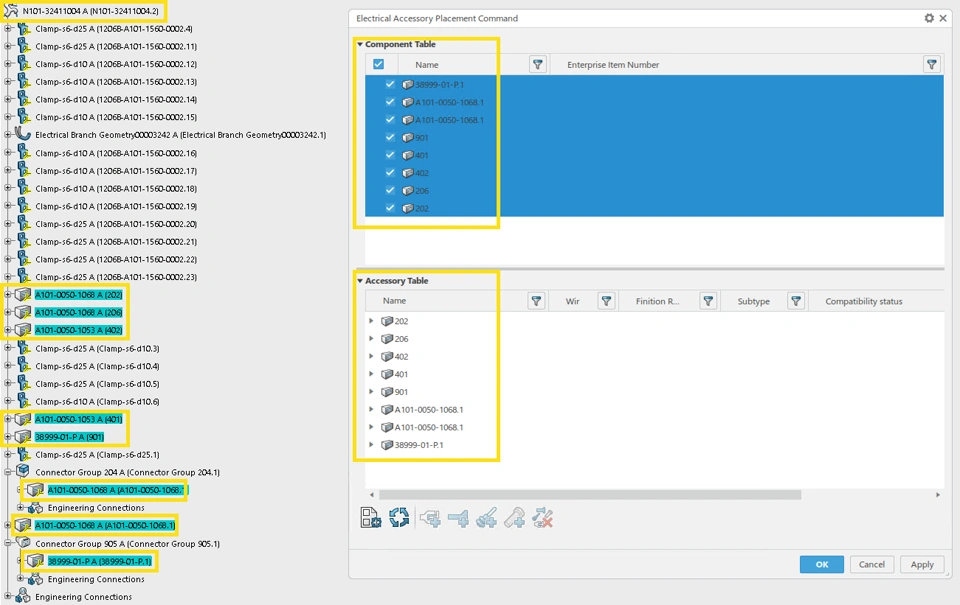Image resolution: width=960 pixels, height=605 pixels.
Task: Click the scrollbar left arrow in Accessory Table
Action: point(372,495)
